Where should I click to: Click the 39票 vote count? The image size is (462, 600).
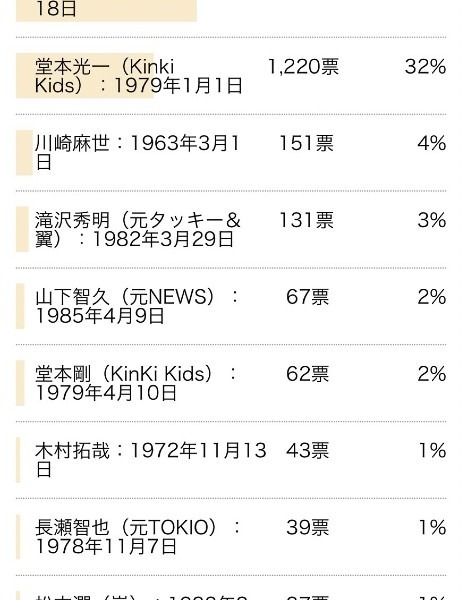point(307,527)
